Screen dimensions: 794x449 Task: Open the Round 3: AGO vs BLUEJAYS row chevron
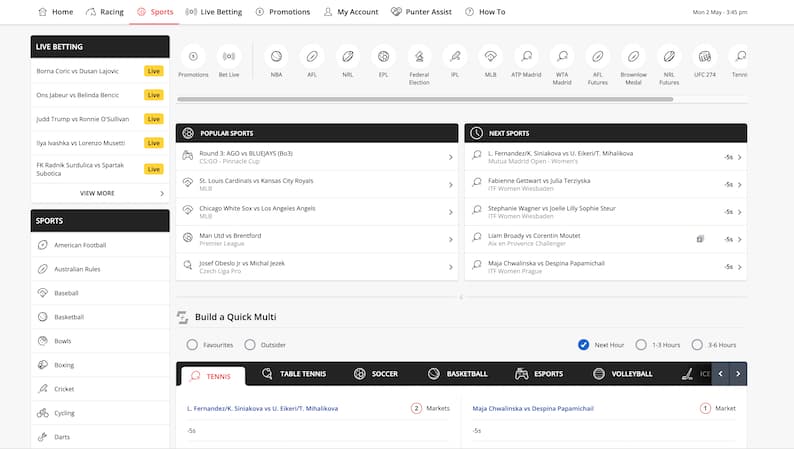[450, 157]
